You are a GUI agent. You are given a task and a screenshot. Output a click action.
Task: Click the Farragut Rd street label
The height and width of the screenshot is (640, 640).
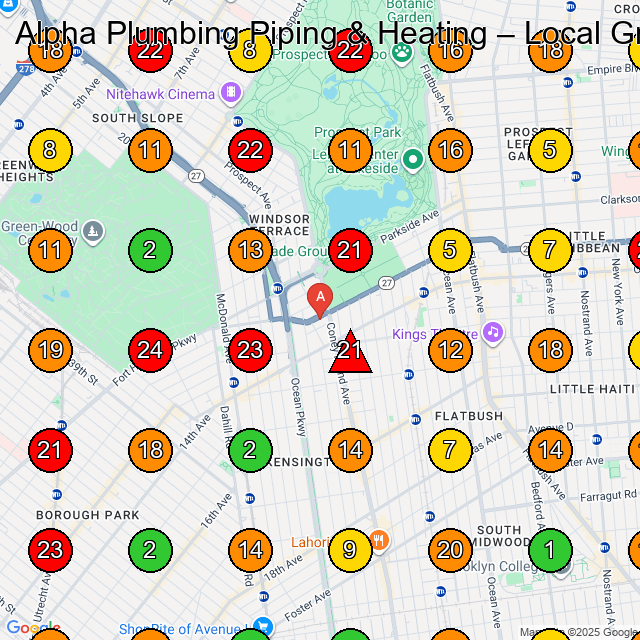click(609, 496)
